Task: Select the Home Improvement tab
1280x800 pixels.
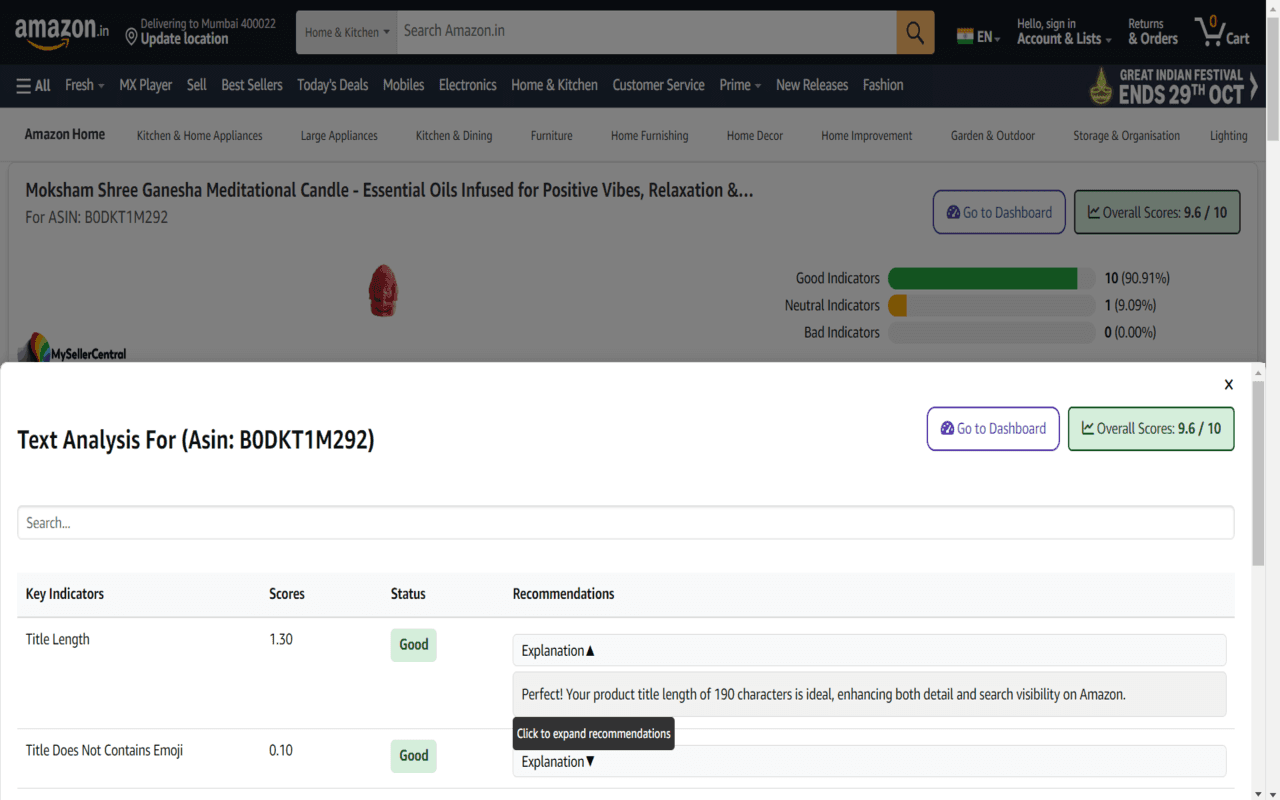Action: click(x=867, y=136)
